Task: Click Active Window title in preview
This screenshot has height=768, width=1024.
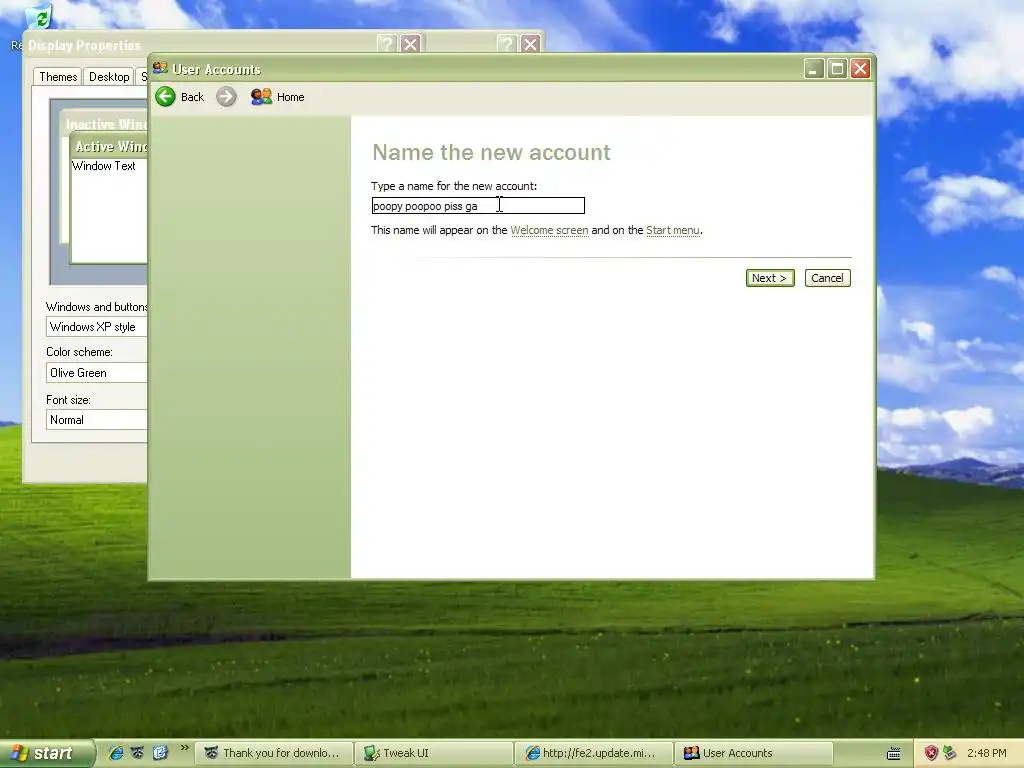Action: click(x=111, y=146)
